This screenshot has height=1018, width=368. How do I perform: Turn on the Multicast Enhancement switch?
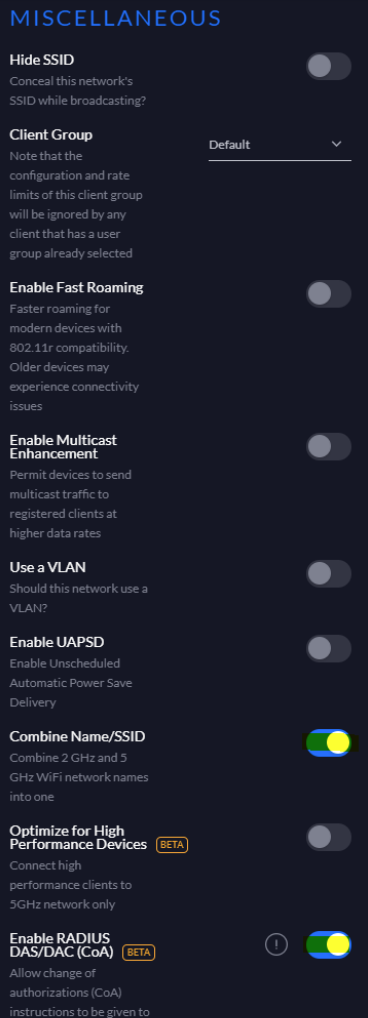point(328,447)
